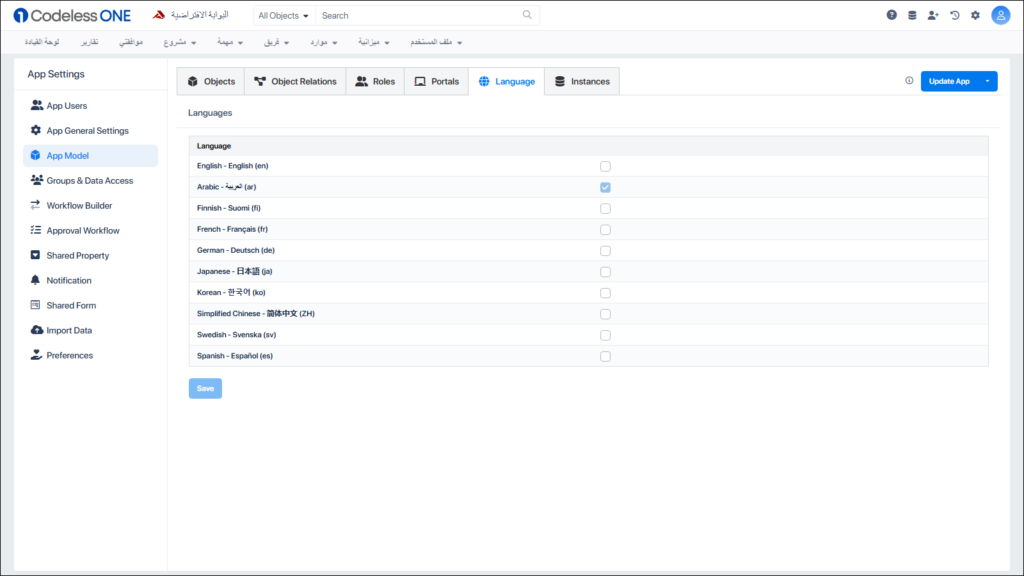Click the search magnifier icon
Screen dimensions: 1024x576
(x=527, y=15)
